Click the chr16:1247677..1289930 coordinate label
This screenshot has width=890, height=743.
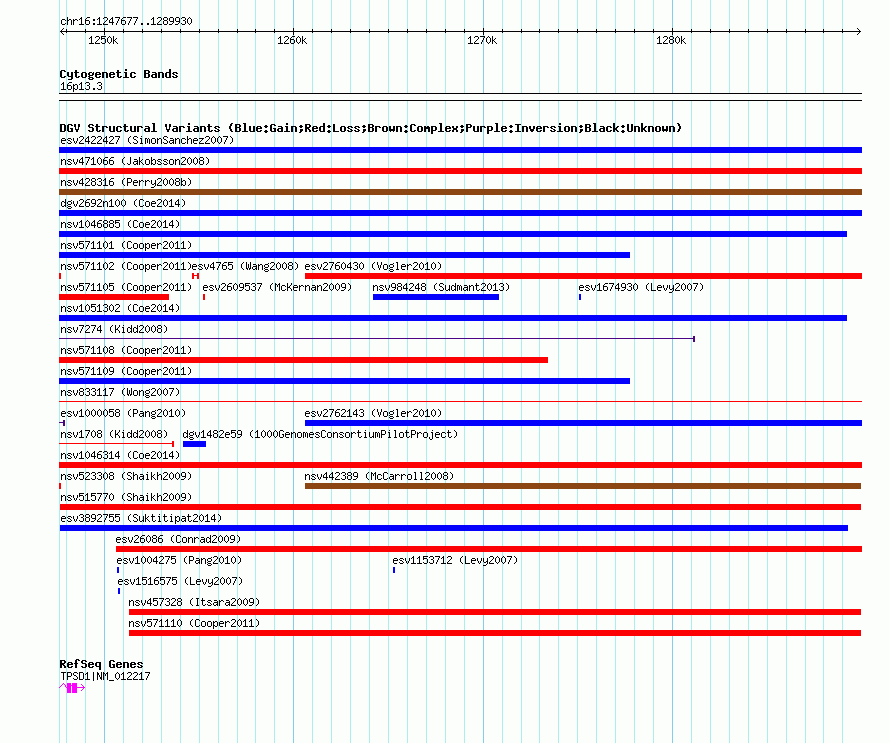click(126, 21)
